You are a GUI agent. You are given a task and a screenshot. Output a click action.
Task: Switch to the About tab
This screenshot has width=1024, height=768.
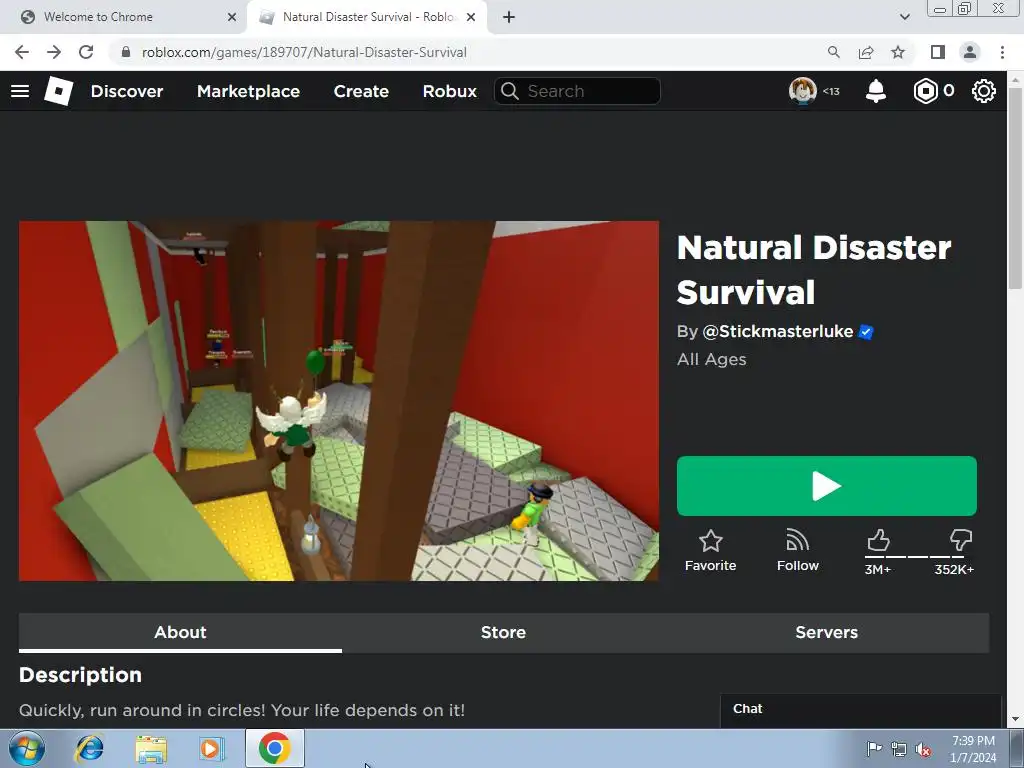pos(180,632)
